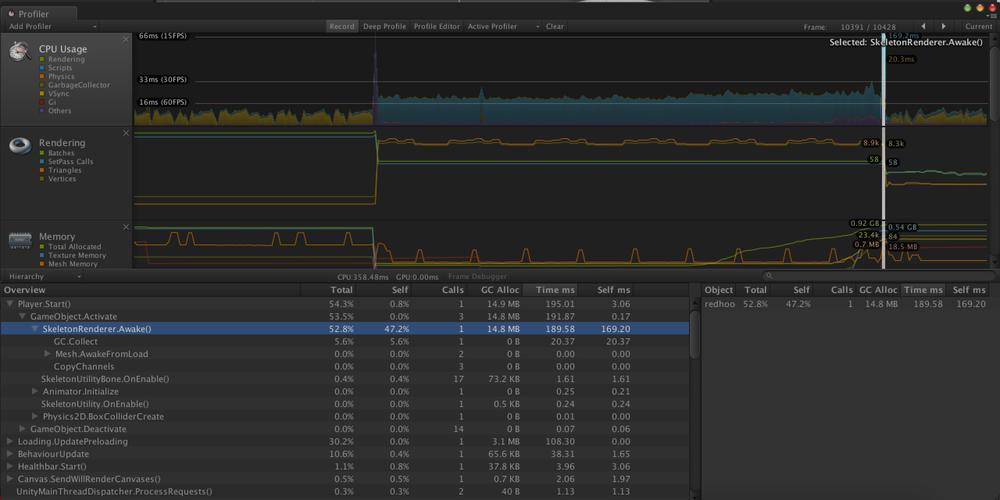Open the Hierarchy view dropdown
This screenshot has height=500, width=1000.
[43, 277]
